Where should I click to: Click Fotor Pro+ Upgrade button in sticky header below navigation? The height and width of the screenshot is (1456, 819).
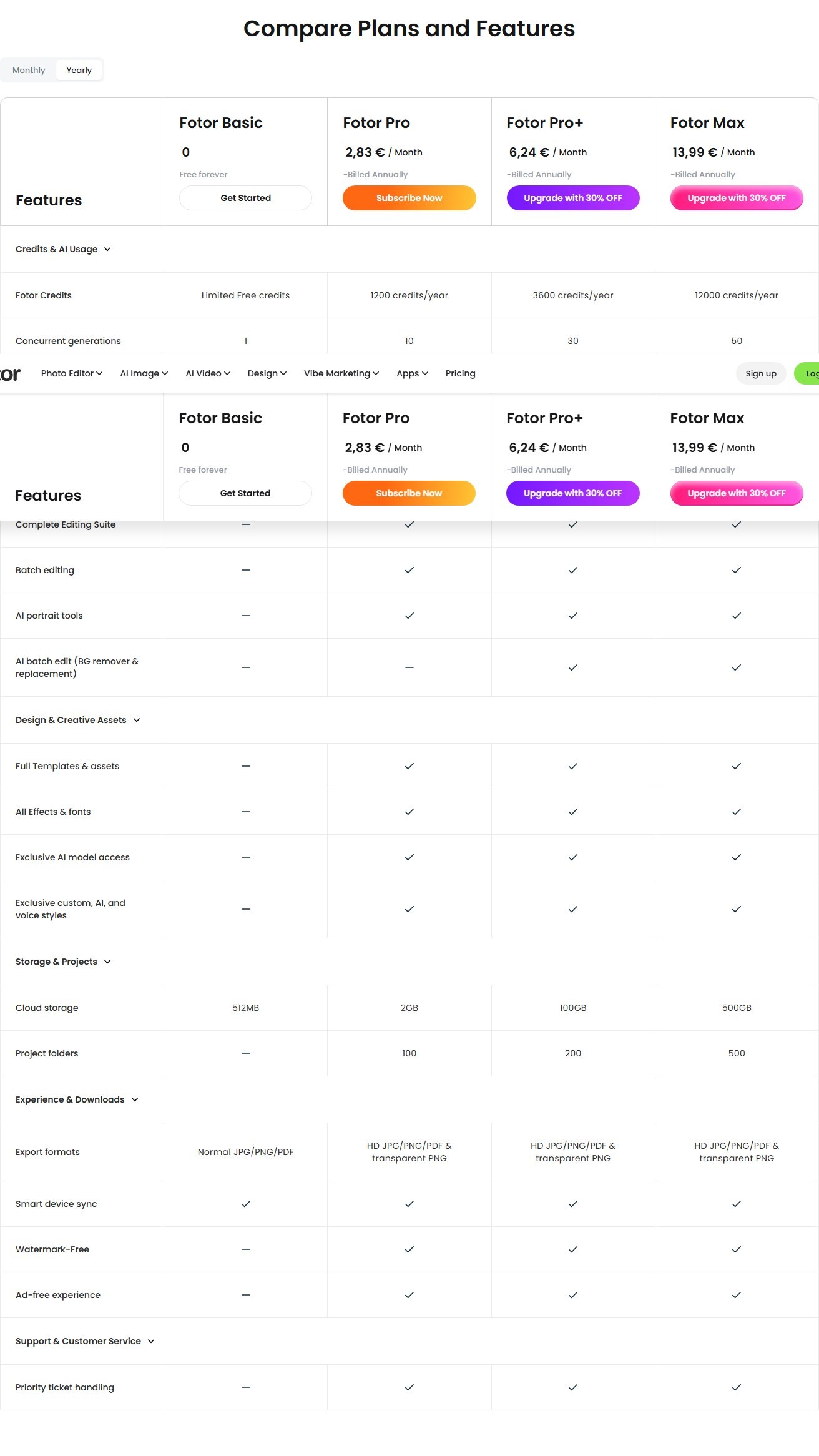click(x=573, y=493)
